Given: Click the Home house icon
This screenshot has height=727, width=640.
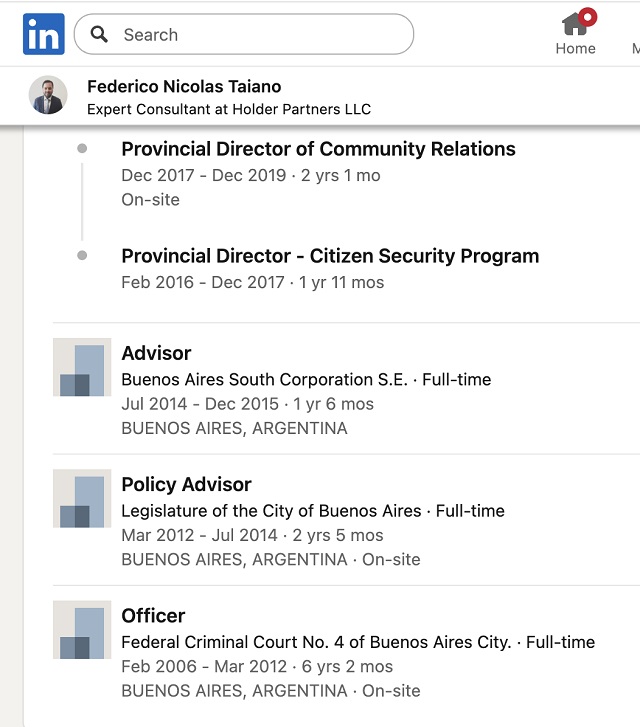Looking at the screenshot, I should tap(574, 24).
